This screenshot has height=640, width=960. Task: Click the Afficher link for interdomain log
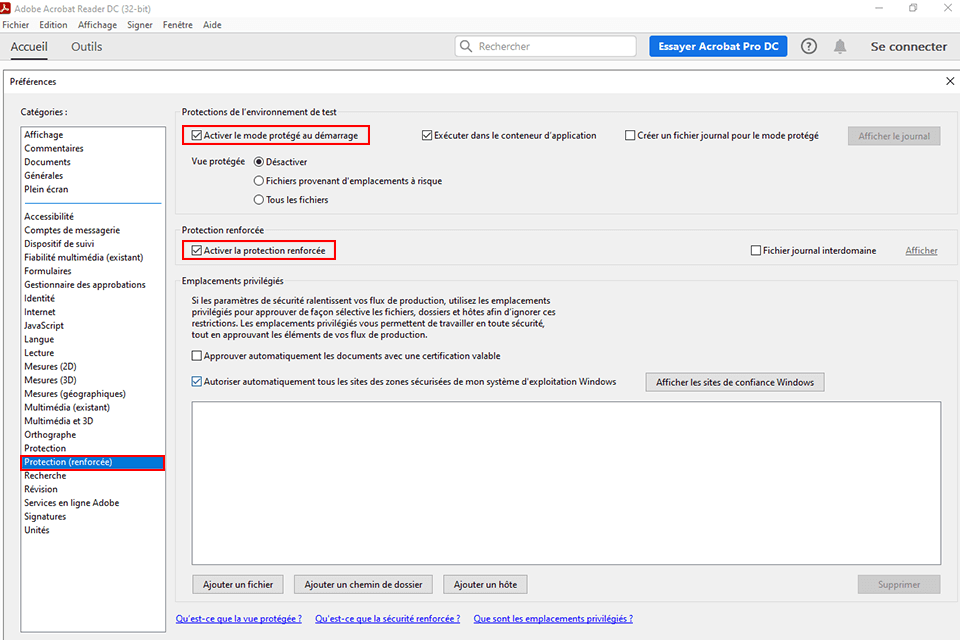coord(921,250)
